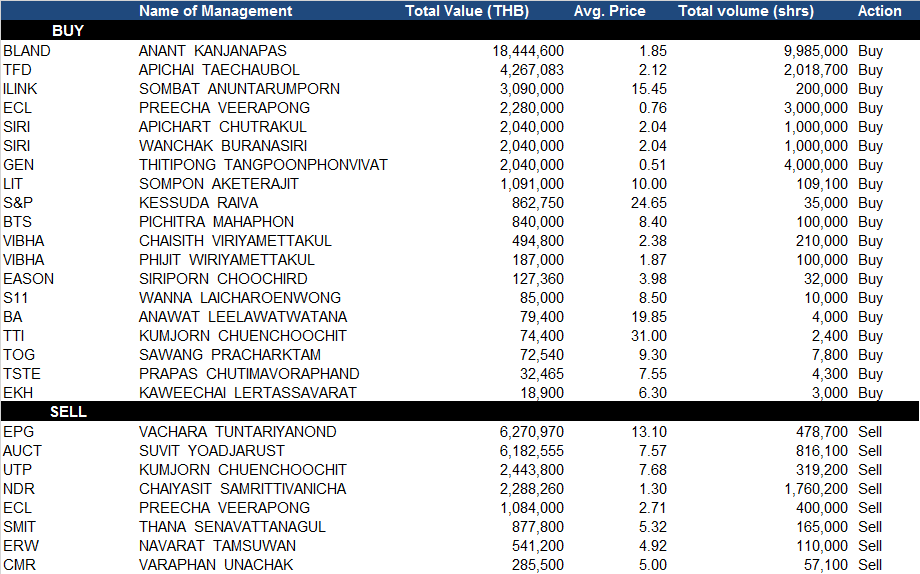The image size is (920, 574).
Task: Click the 'Total Value (THB)' column header
Action: (x=467, y=11)
